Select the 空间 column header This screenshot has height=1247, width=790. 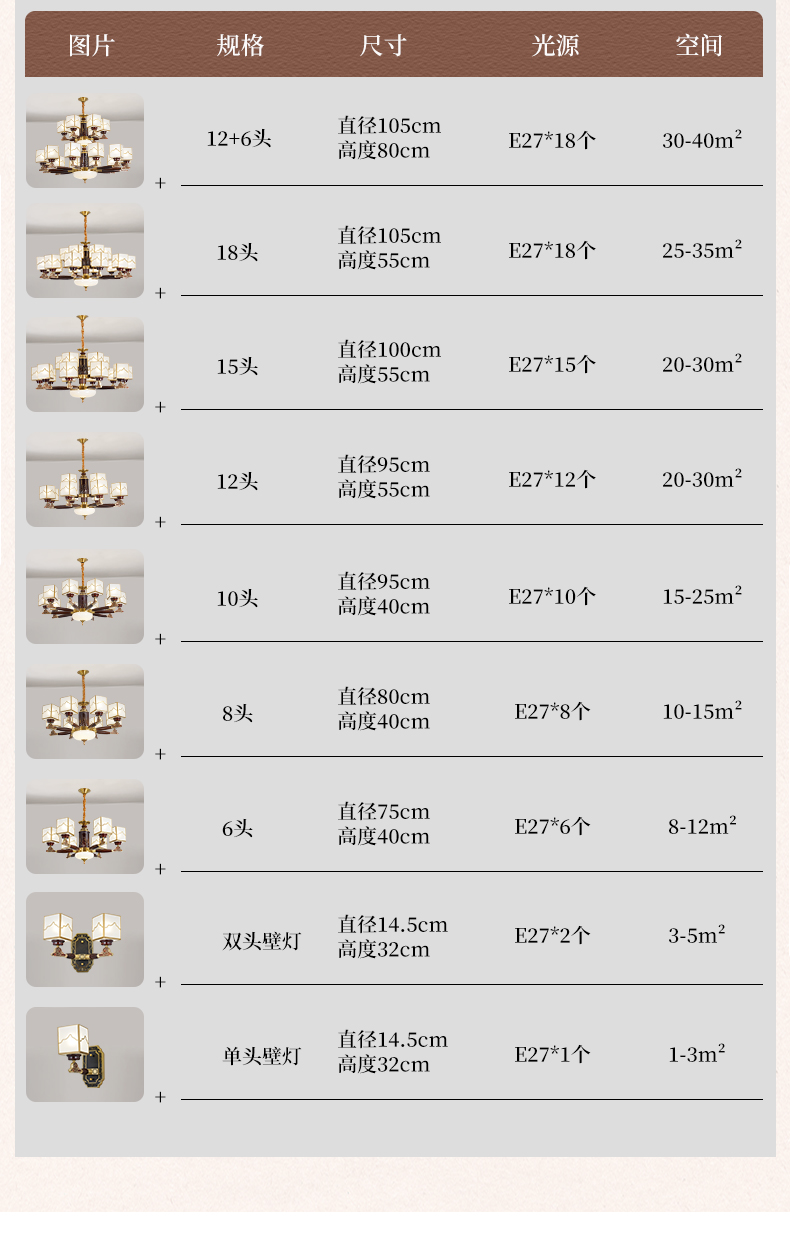point(698,45)
